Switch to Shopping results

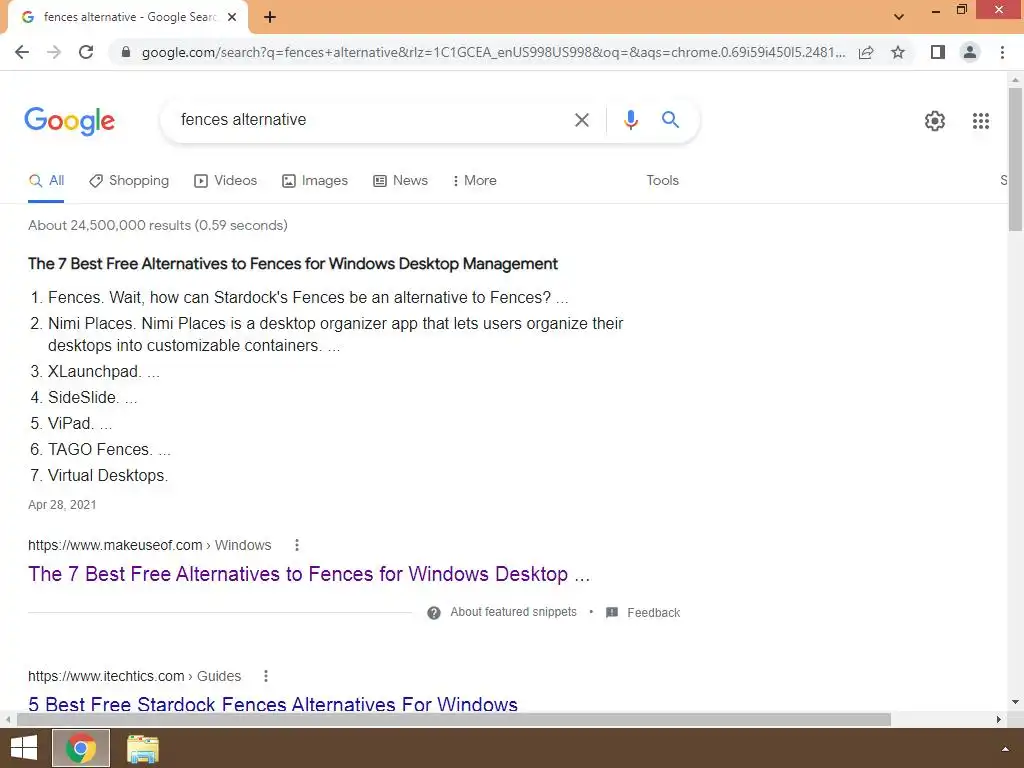click(129, 181)
